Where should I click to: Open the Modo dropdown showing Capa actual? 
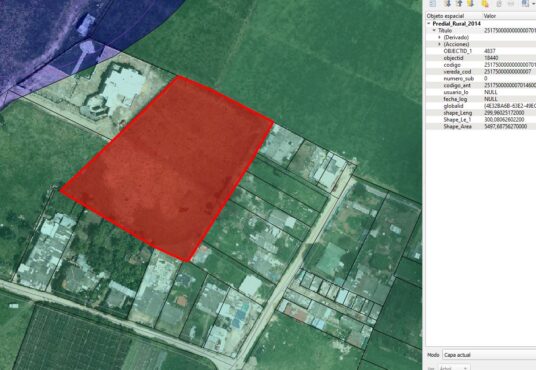tap(489, 355)
